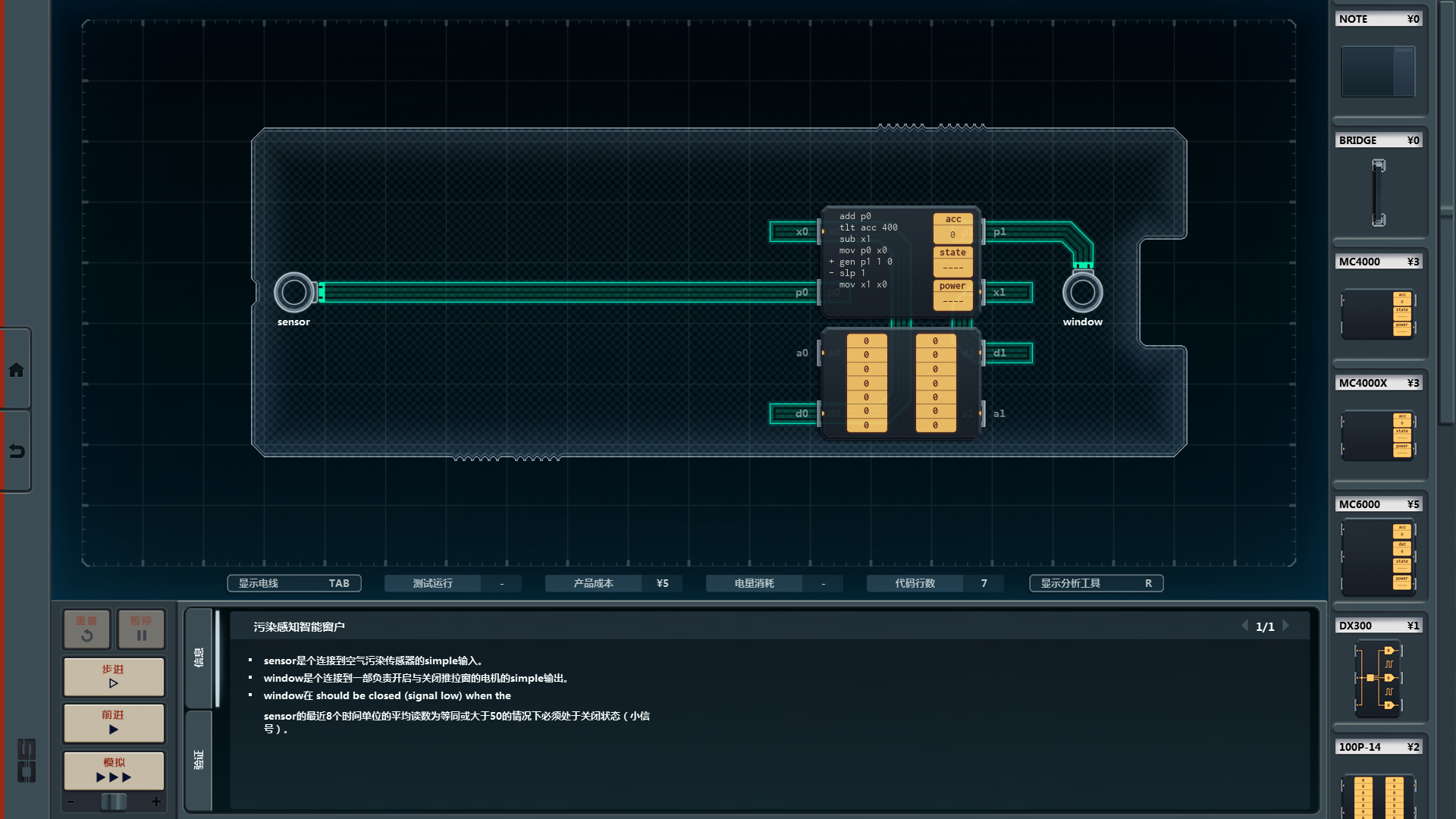Image resolution: width=1456 pixels, height=819 pixels.
Task: Pick the BRIDGE wire component
Action: pyautogui.click(x=1378, y=192)
